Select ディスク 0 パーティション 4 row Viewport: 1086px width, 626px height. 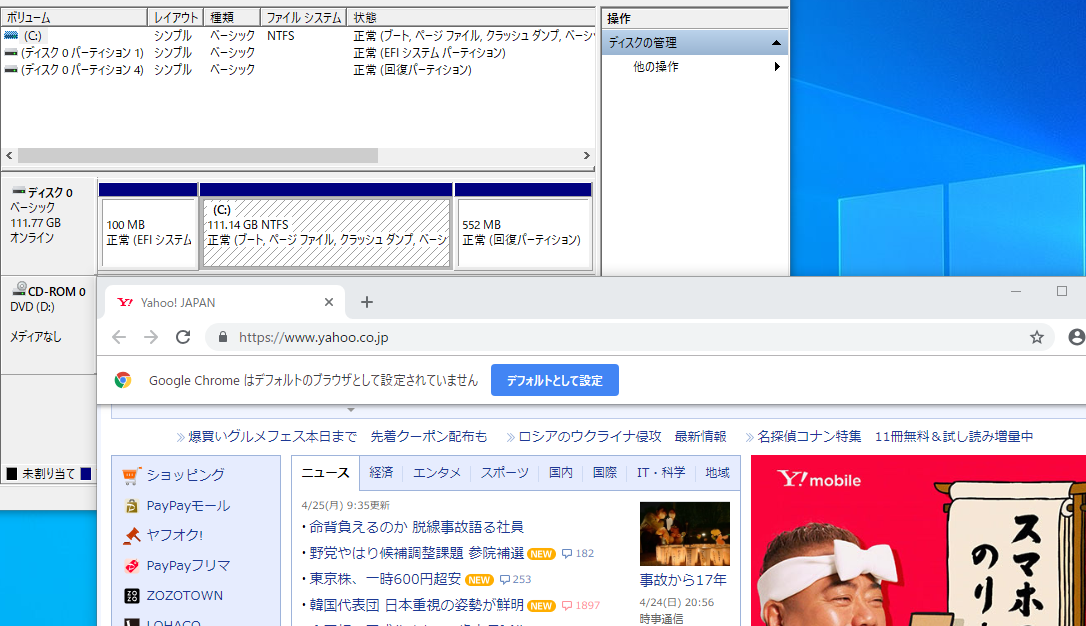tap(298, 70)
